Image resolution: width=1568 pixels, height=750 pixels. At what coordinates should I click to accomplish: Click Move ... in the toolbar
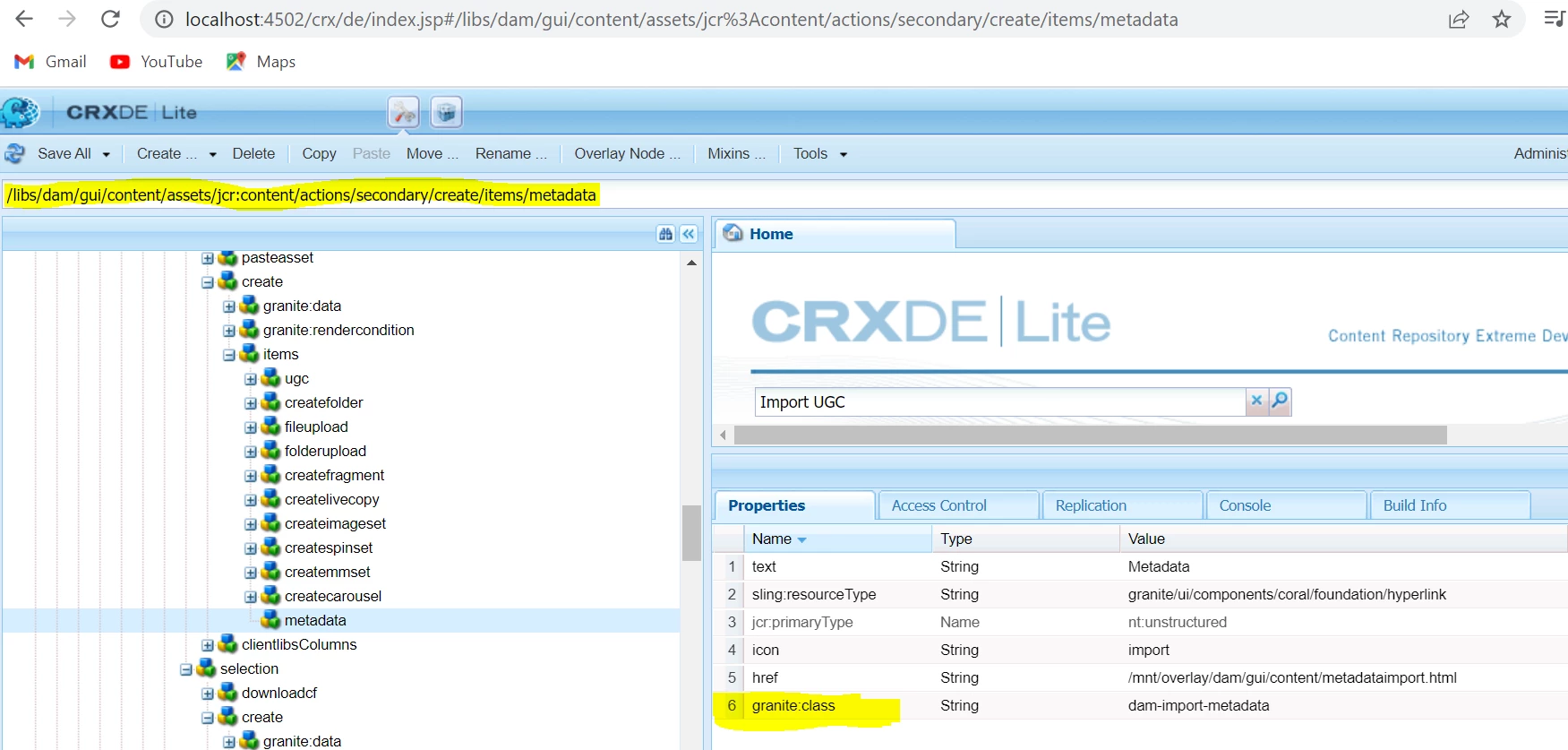click(432, 153)
